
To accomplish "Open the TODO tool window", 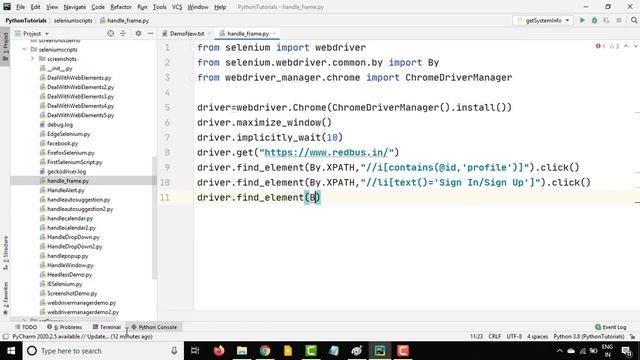I will click(26, 327).
